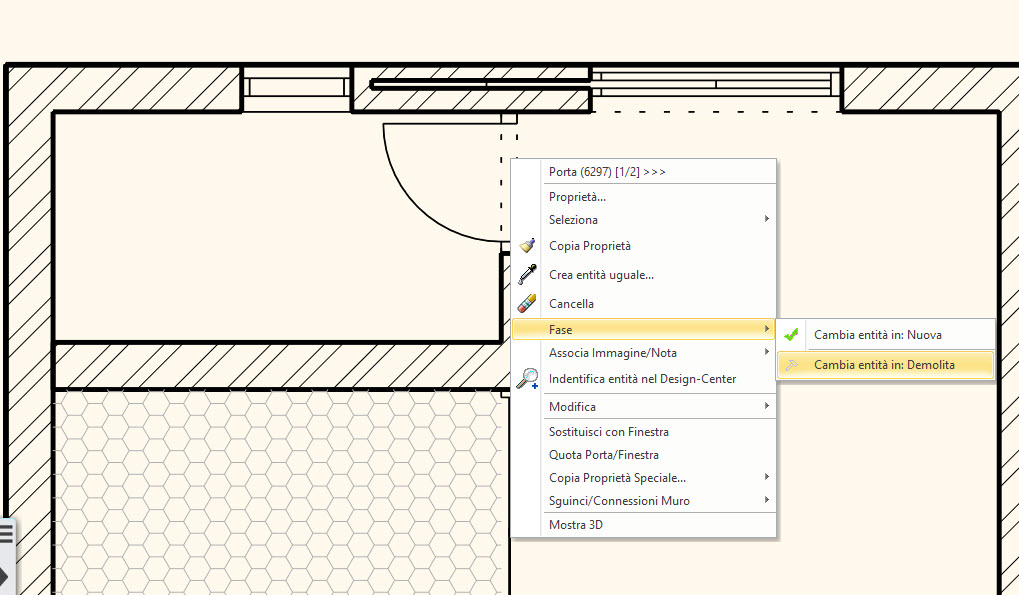
Task: Open the Associa Immagine/Nota submenu
Action: tap(644, 353)
